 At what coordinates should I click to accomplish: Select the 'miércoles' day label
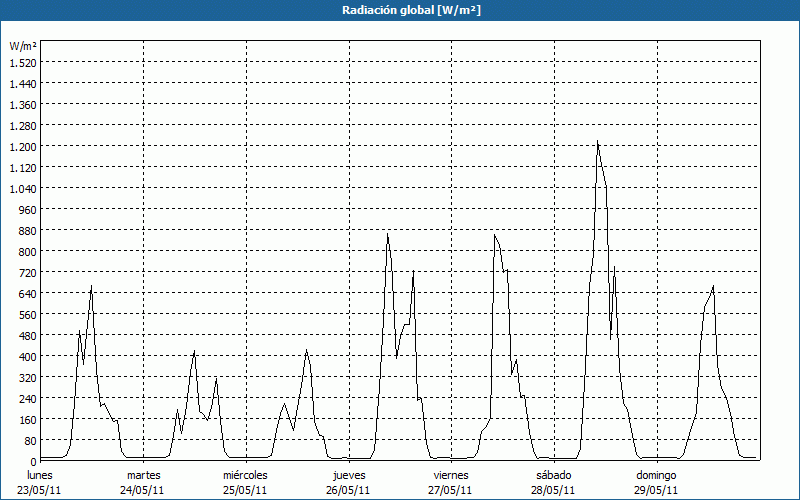[245, 475]
